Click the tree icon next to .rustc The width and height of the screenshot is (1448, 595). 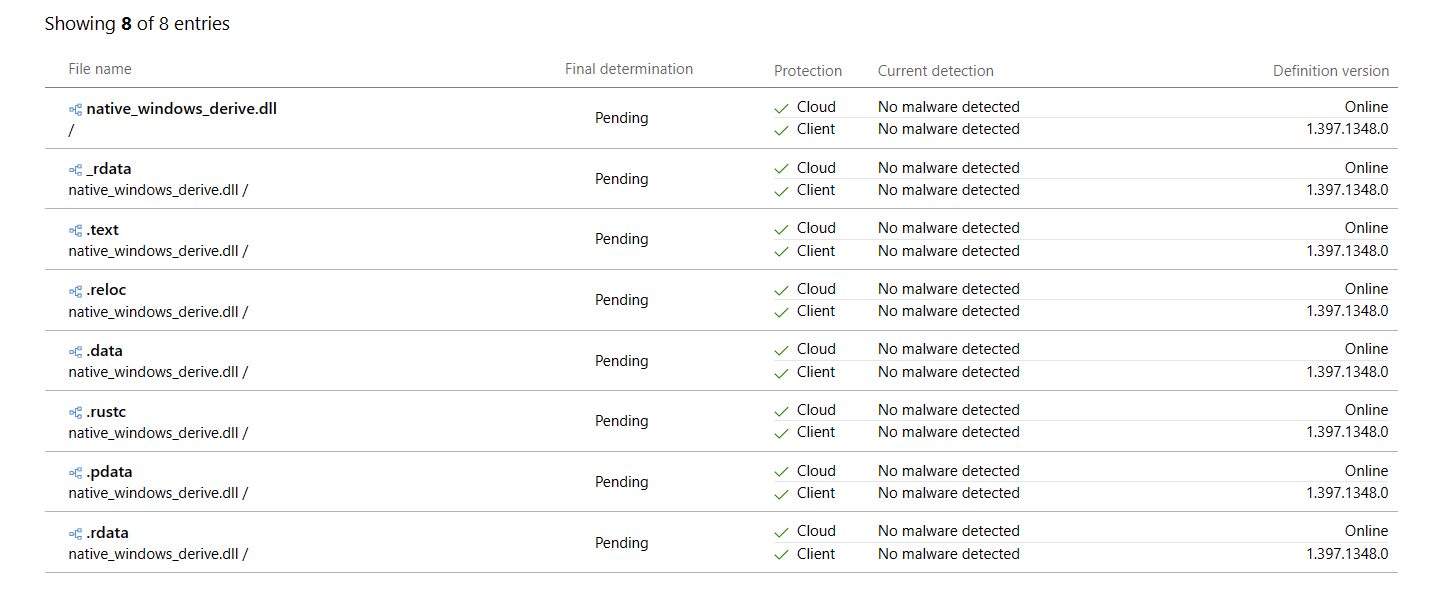[x=75, y=411]
